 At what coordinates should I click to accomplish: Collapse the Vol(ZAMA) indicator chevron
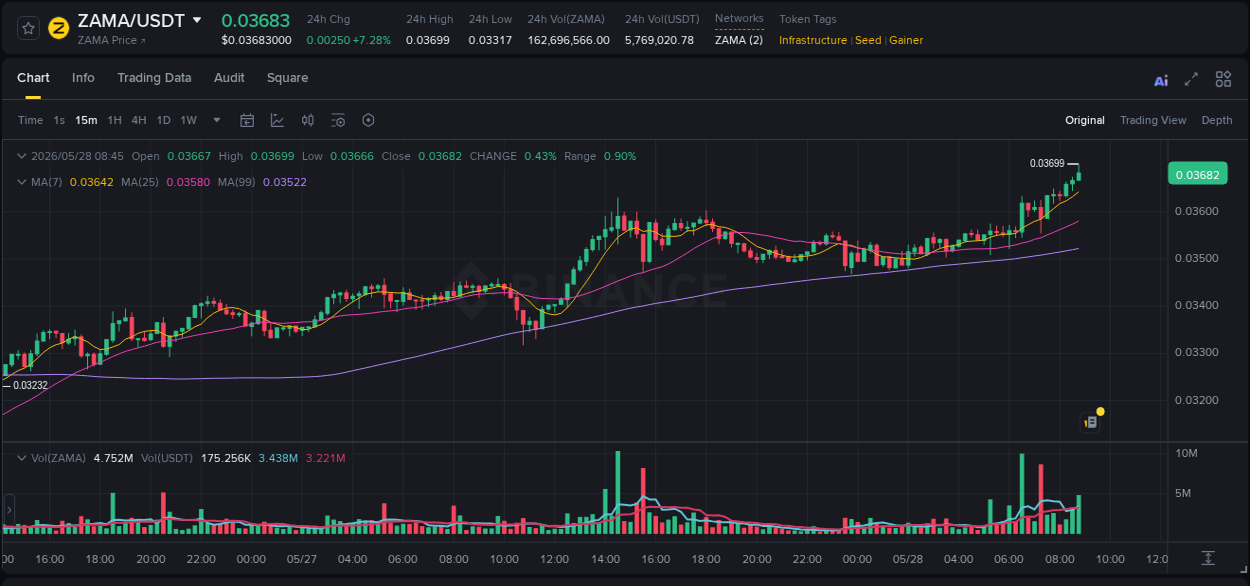pyautogui.click(x=22, y=458)
